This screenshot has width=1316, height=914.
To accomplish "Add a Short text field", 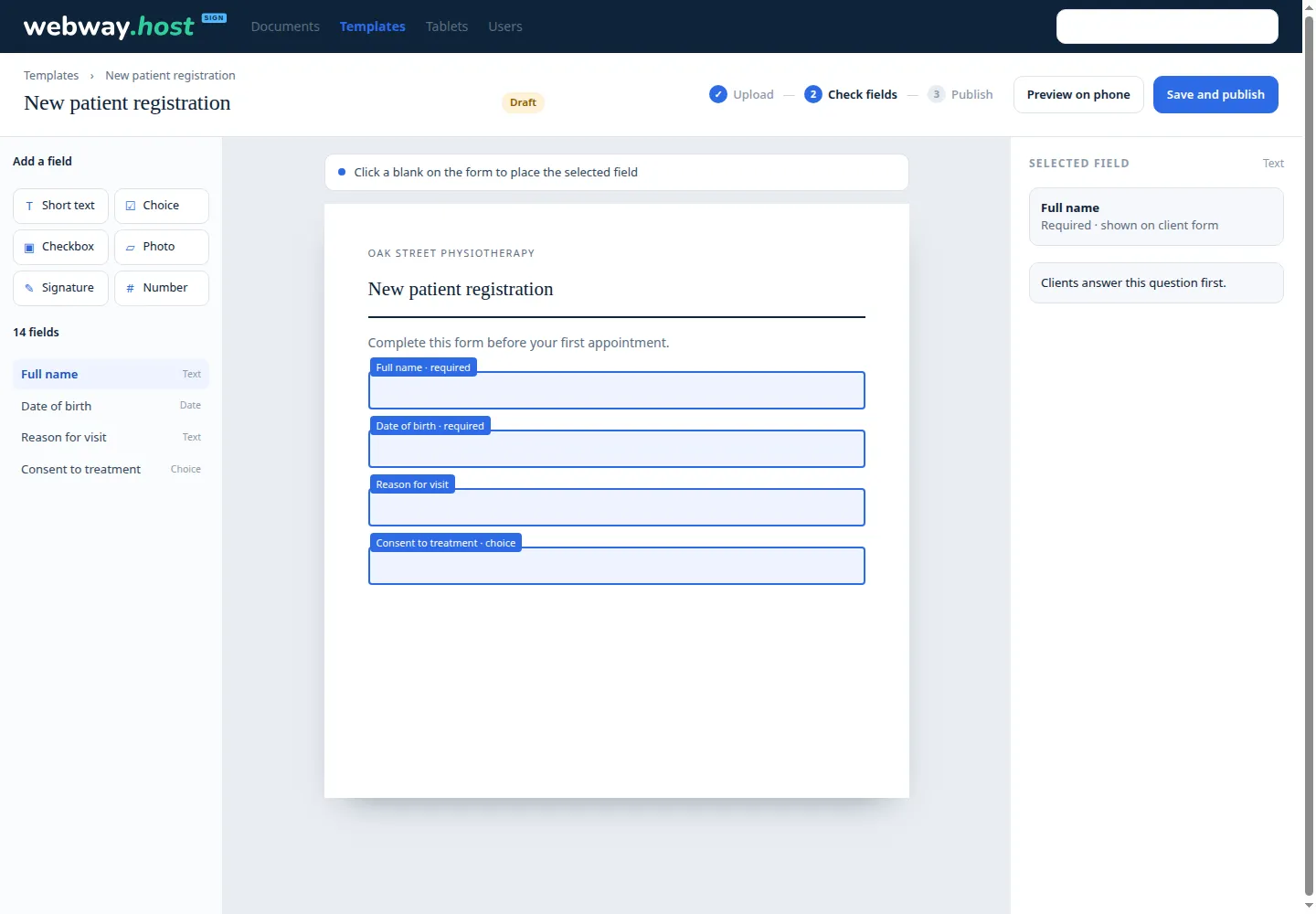I will [x=60, y=207].
